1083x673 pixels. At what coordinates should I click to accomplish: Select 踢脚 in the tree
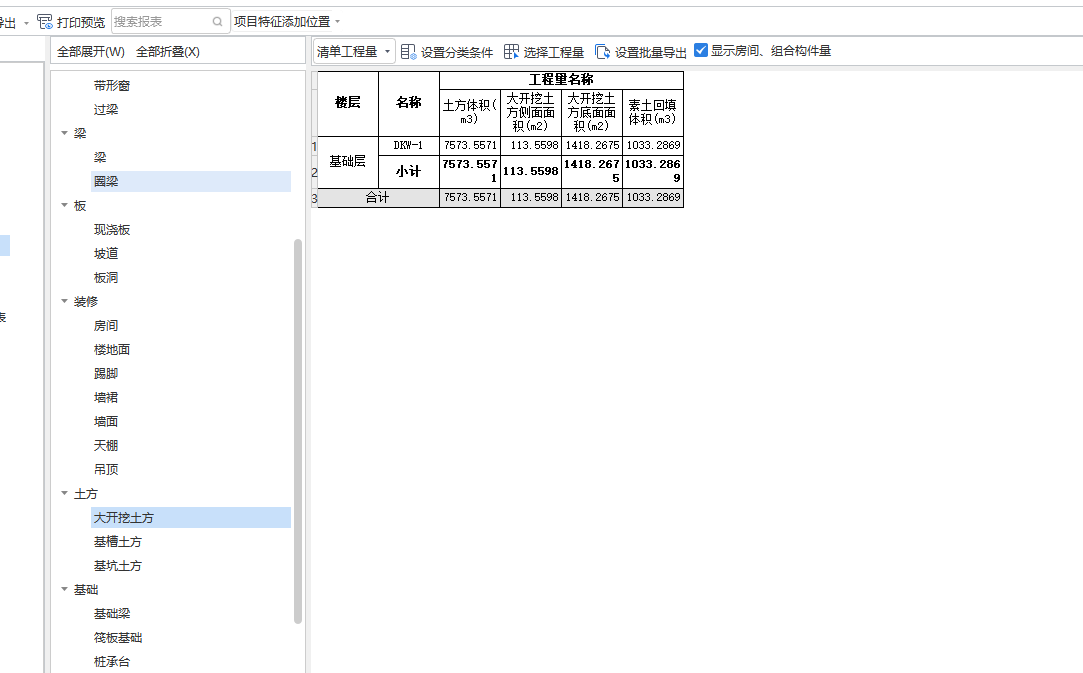click(106, 374)
